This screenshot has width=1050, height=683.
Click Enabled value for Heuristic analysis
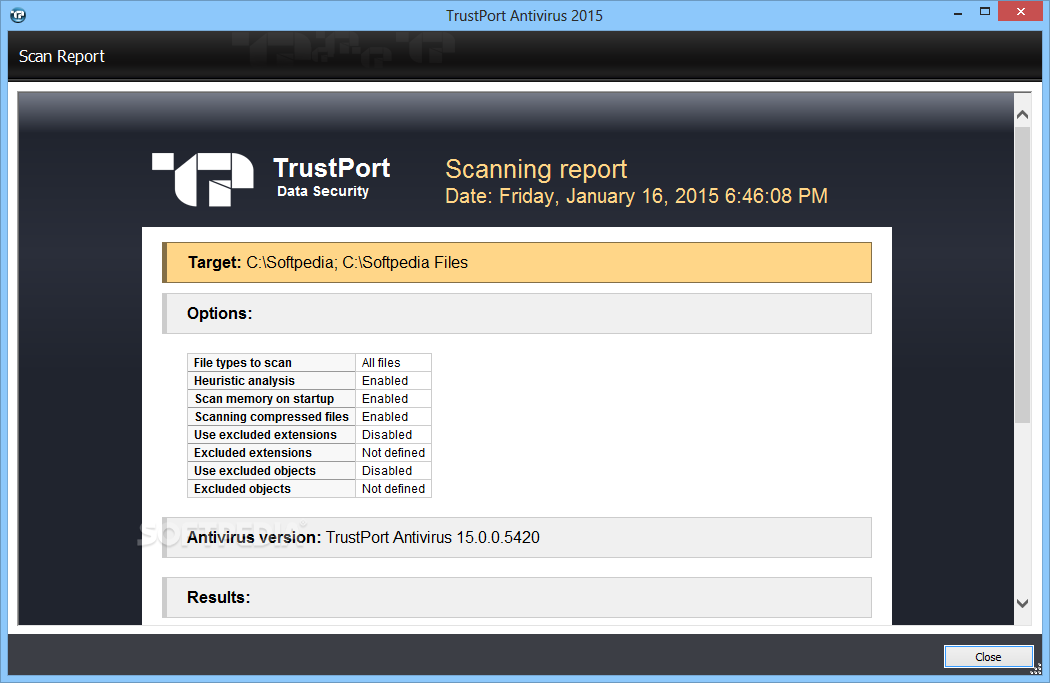point(393,380)
